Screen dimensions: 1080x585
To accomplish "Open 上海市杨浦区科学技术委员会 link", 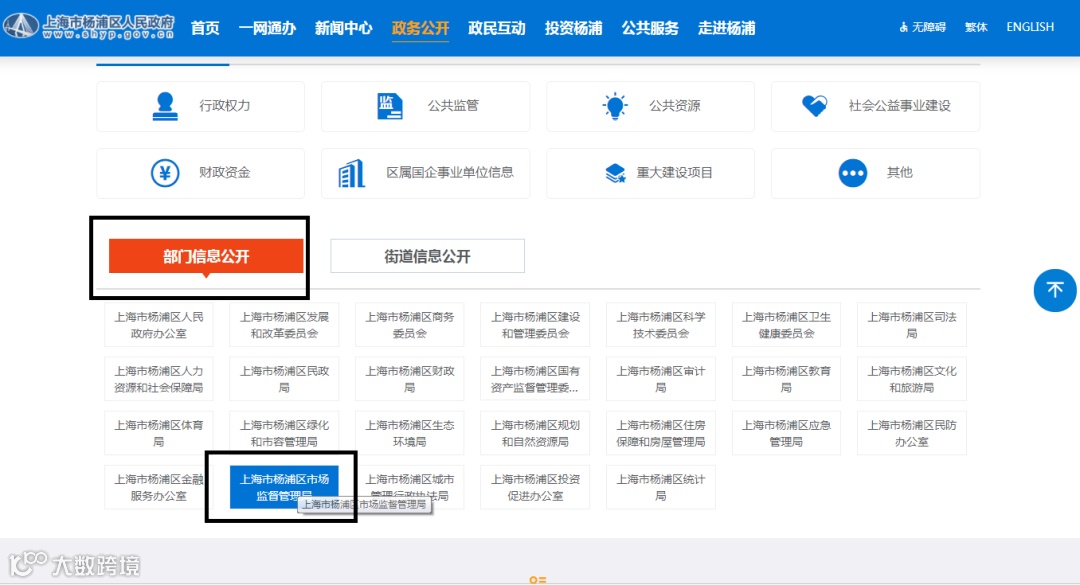I will [661, 325].
